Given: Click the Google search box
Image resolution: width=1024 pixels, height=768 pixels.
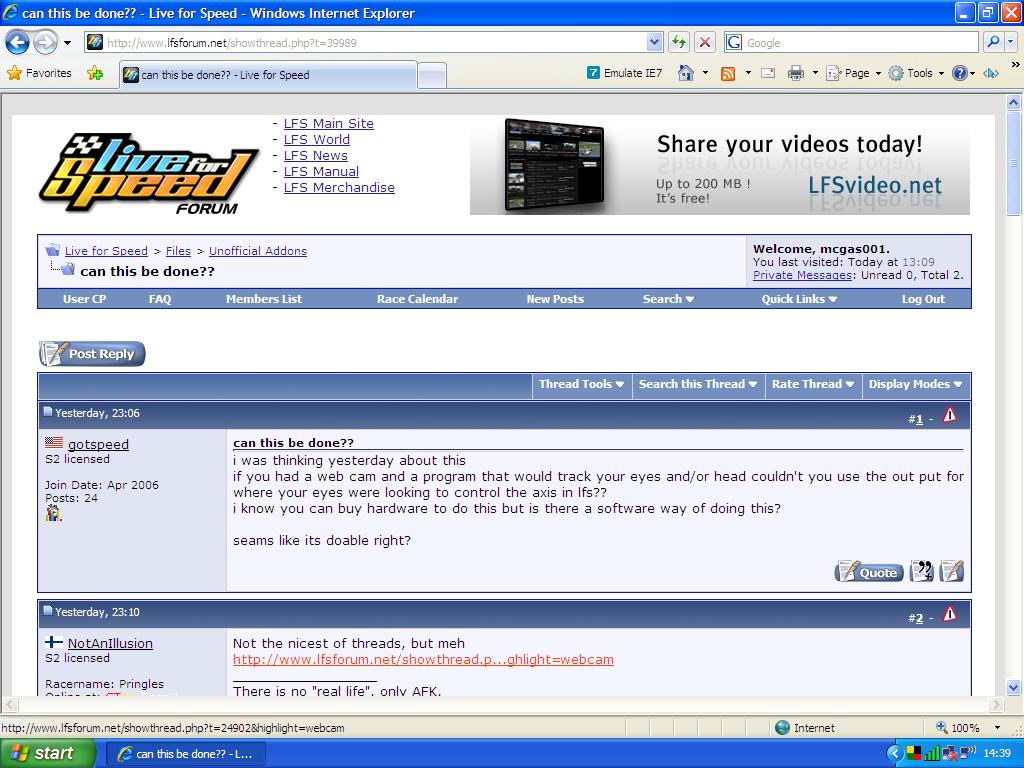Looking at the screenshot, I should pos(852,43).
